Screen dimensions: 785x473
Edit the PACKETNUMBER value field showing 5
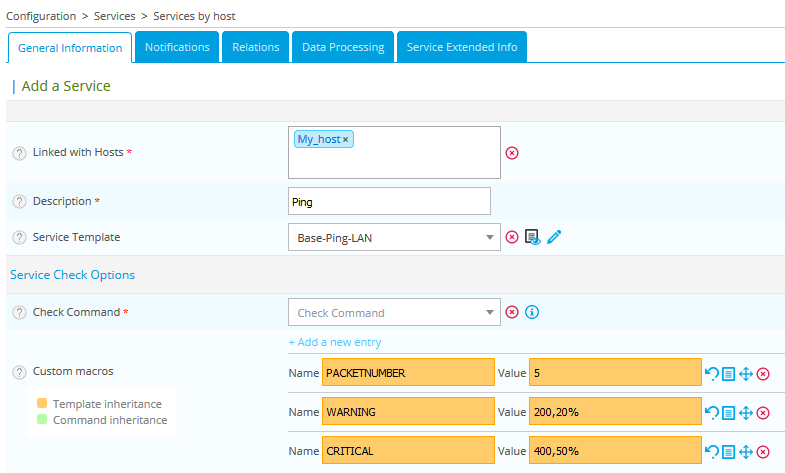615,372
